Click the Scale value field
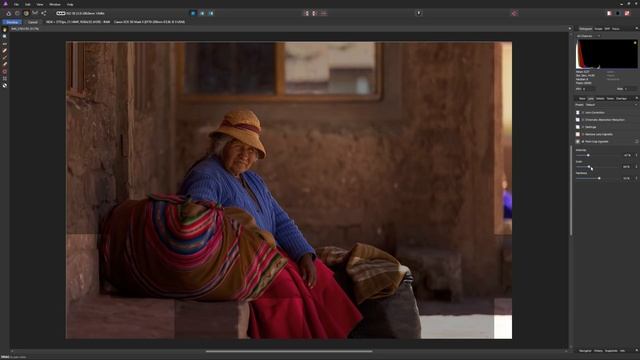 627,167
